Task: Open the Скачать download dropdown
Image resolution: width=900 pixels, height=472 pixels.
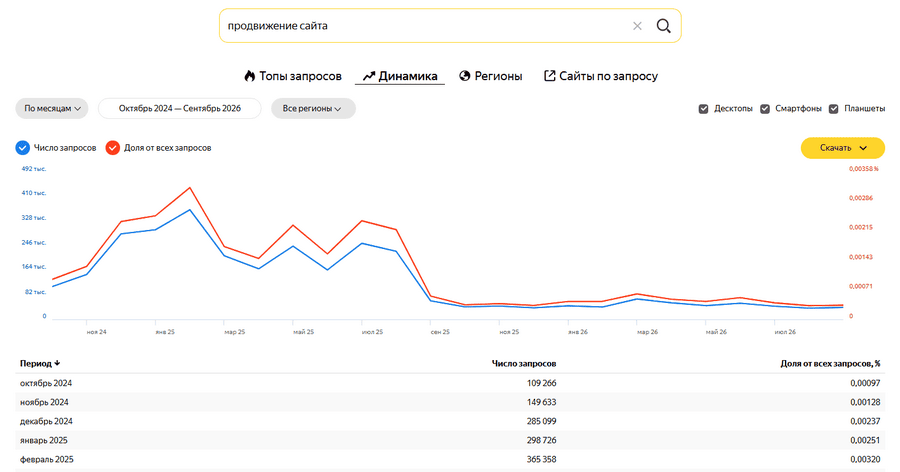Action: 843,148
